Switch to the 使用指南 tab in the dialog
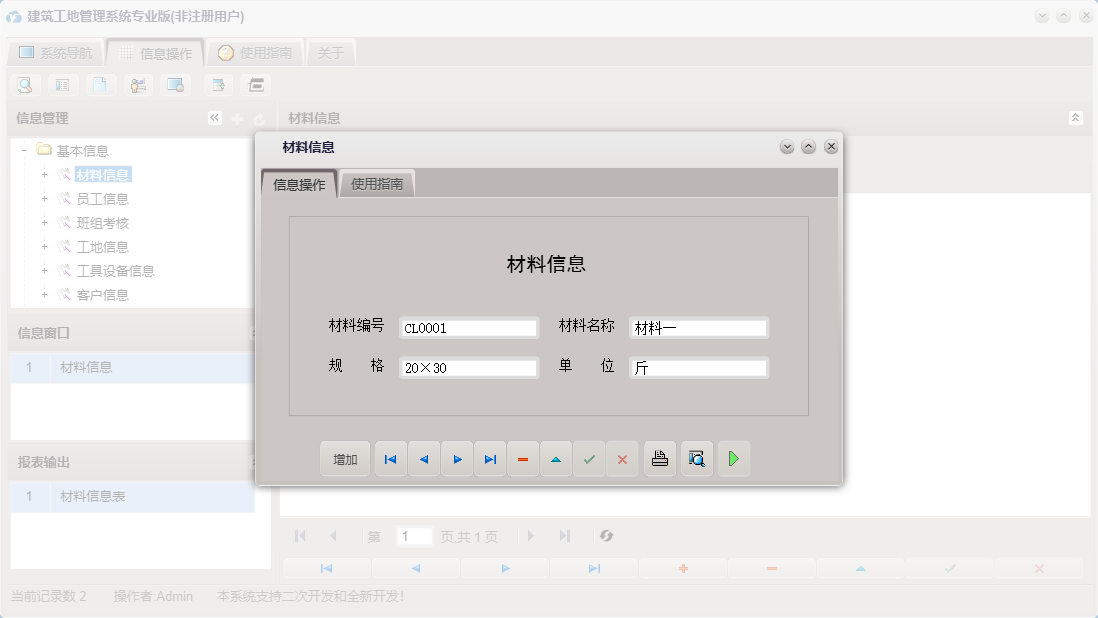This screenshot has height=618, width=1098. pyautogui.click(x=378, y=183)
